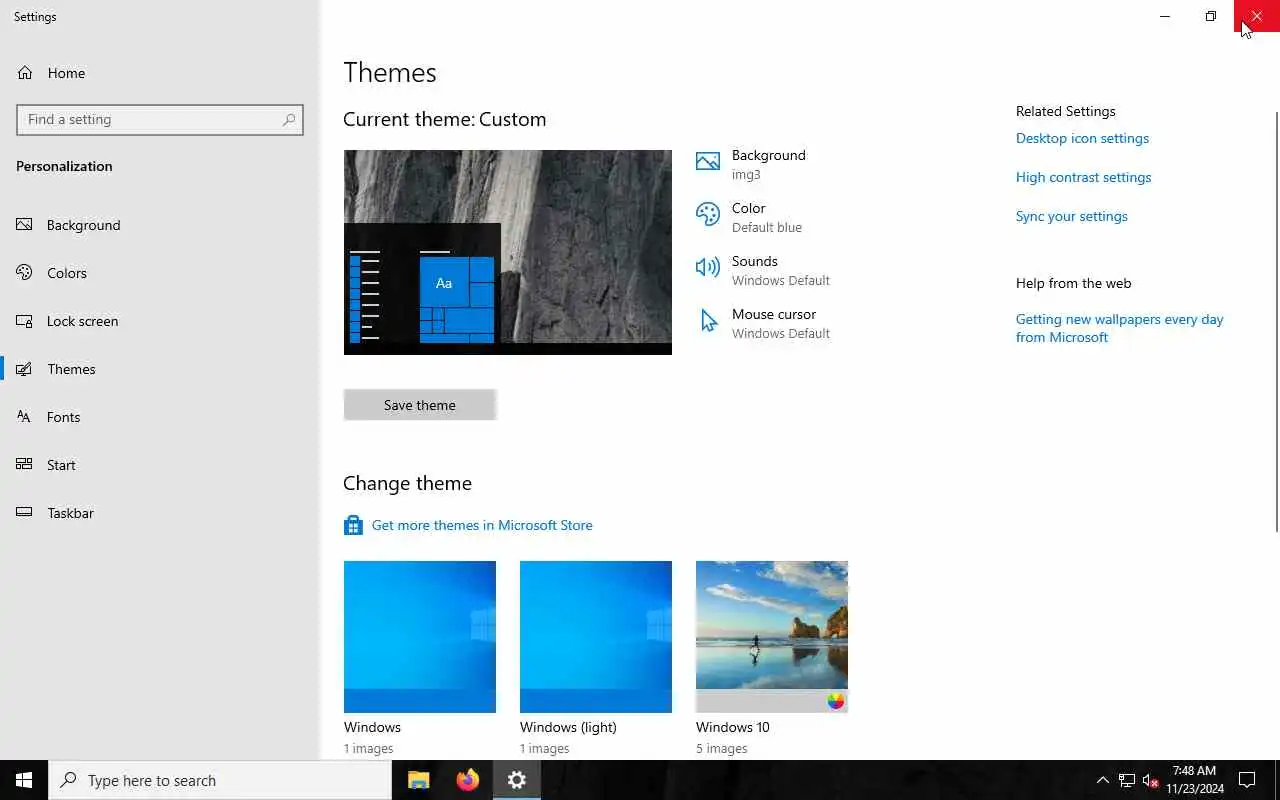Show hidden tray icons chevron
Screen dimensions: 1280x800
tap(1102, 780)
